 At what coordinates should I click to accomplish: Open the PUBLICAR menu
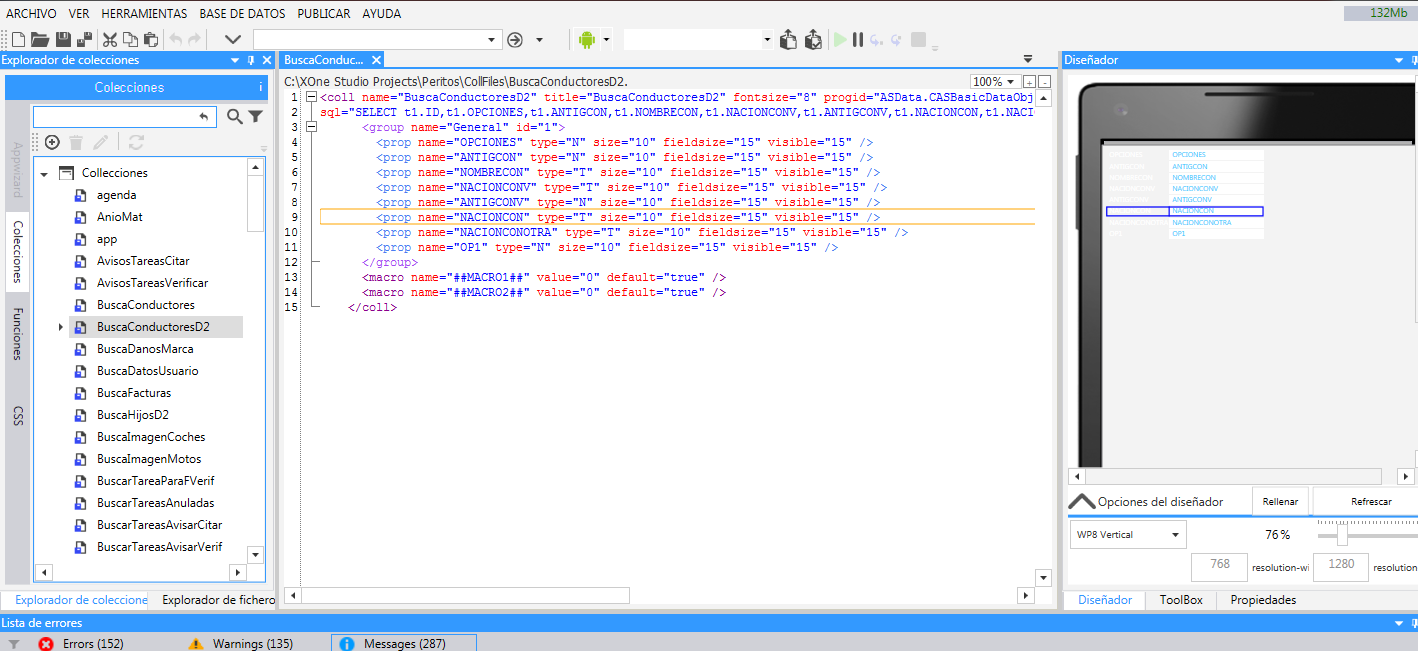324,14
